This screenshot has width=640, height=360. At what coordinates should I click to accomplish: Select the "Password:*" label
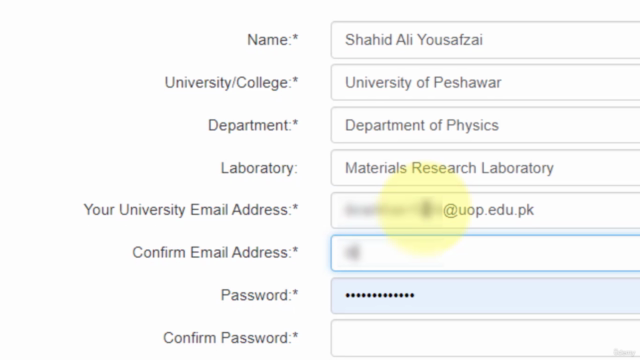pos(260,295)
